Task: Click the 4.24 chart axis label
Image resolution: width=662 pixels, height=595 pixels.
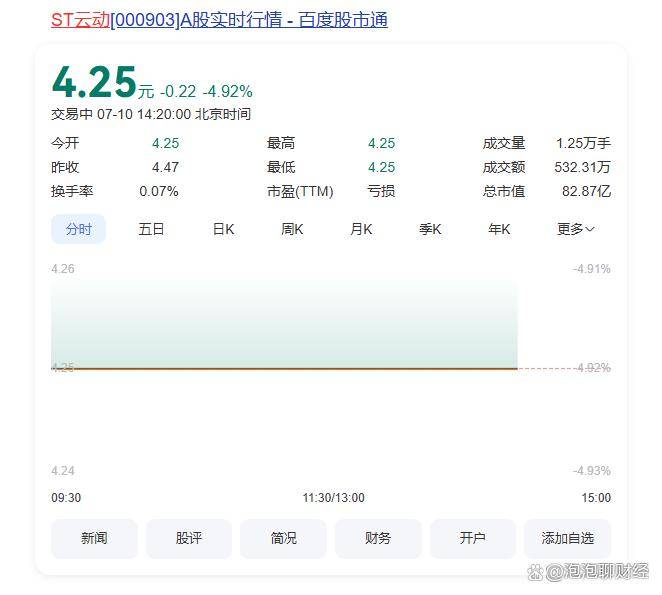Action: [63, 470]
